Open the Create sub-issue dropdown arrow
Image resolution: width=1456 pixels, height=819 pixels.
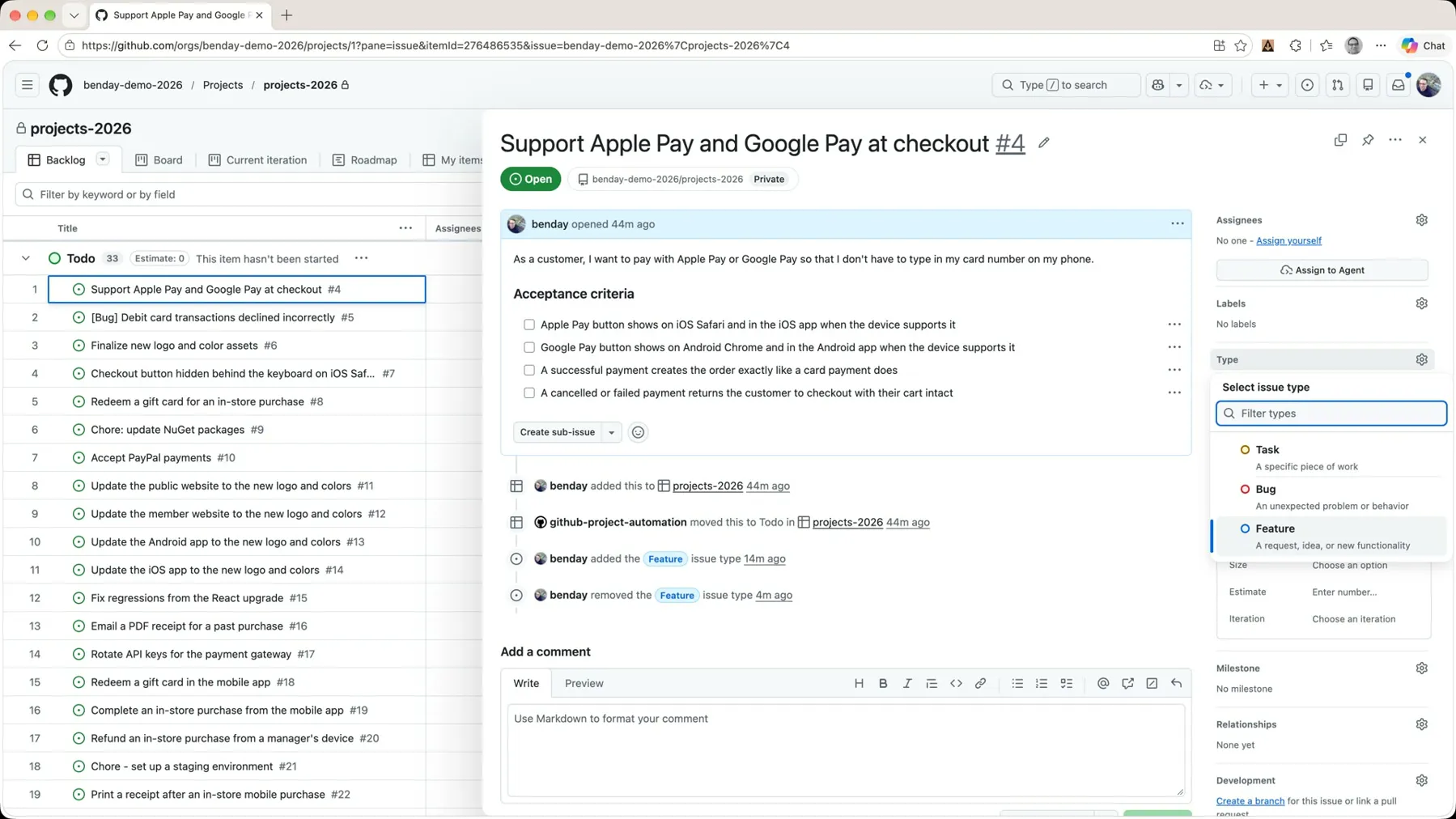[611, 432]
